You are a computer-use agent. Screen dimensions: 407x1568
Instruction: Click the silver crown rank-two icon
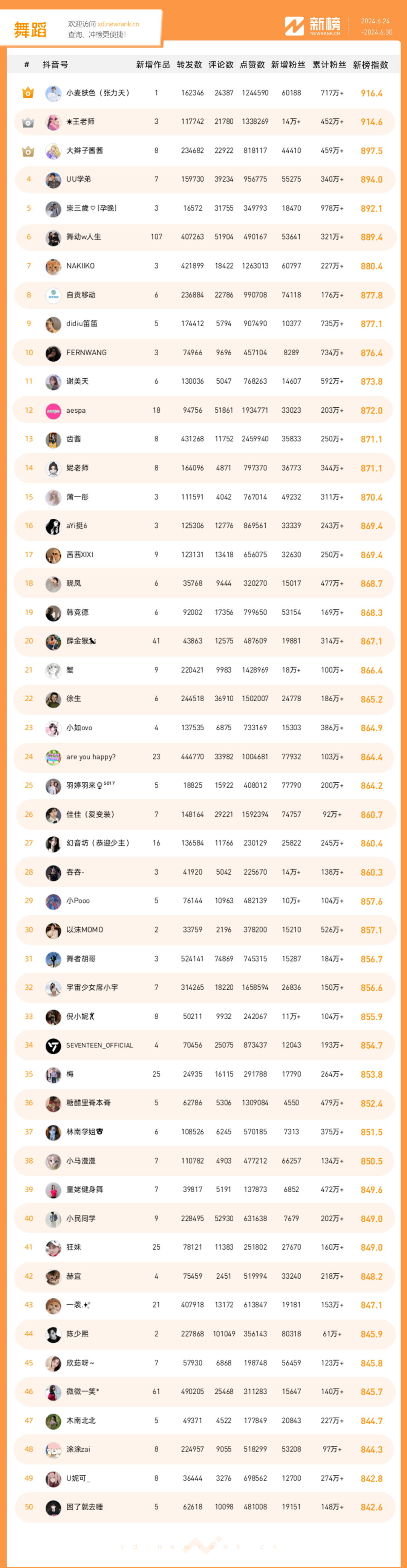tap(28, 122)
